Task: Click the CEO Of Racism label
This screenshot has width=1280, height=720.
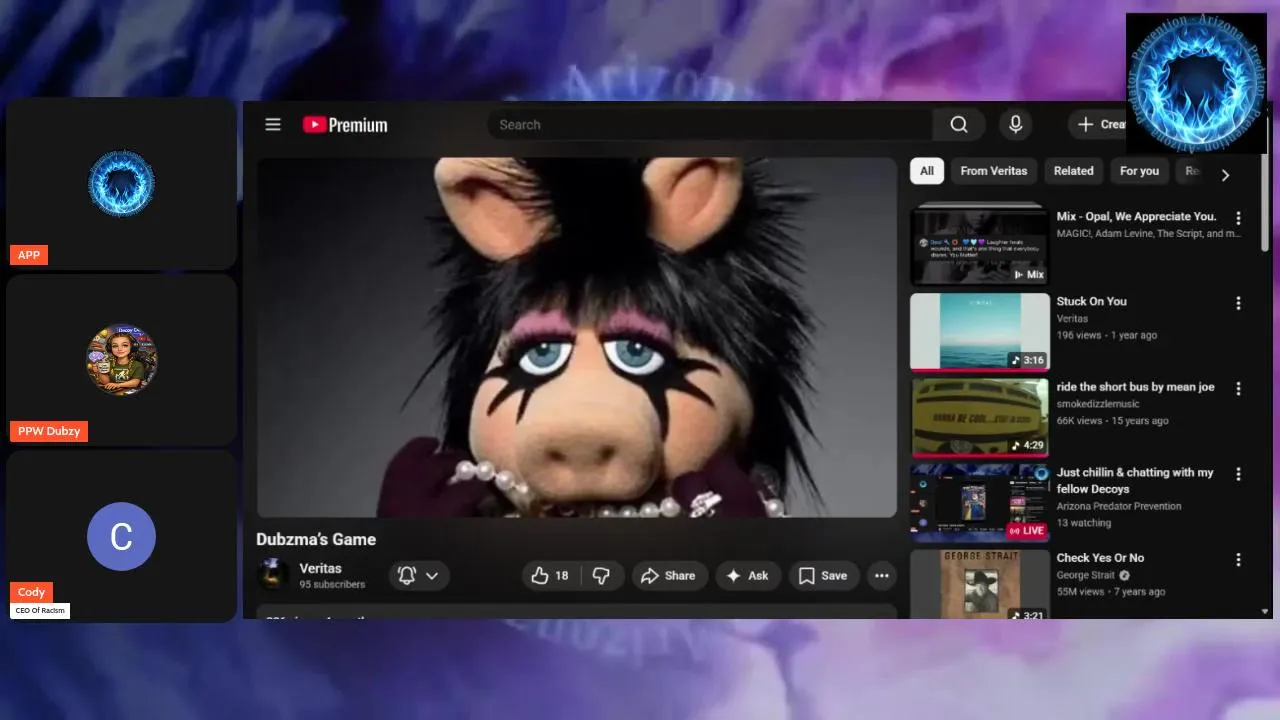Action: pos(40,610)
